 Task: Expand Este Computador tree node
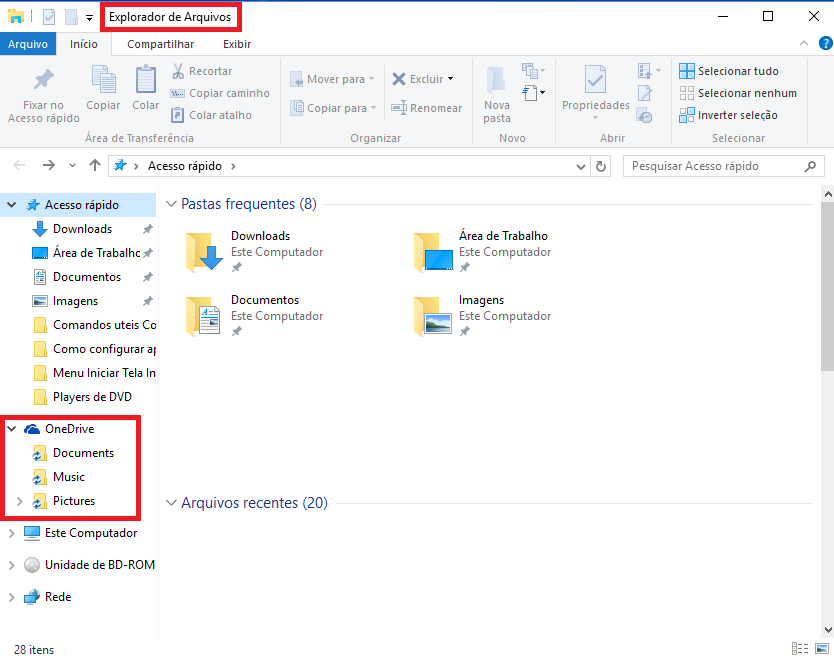[12, 533]
